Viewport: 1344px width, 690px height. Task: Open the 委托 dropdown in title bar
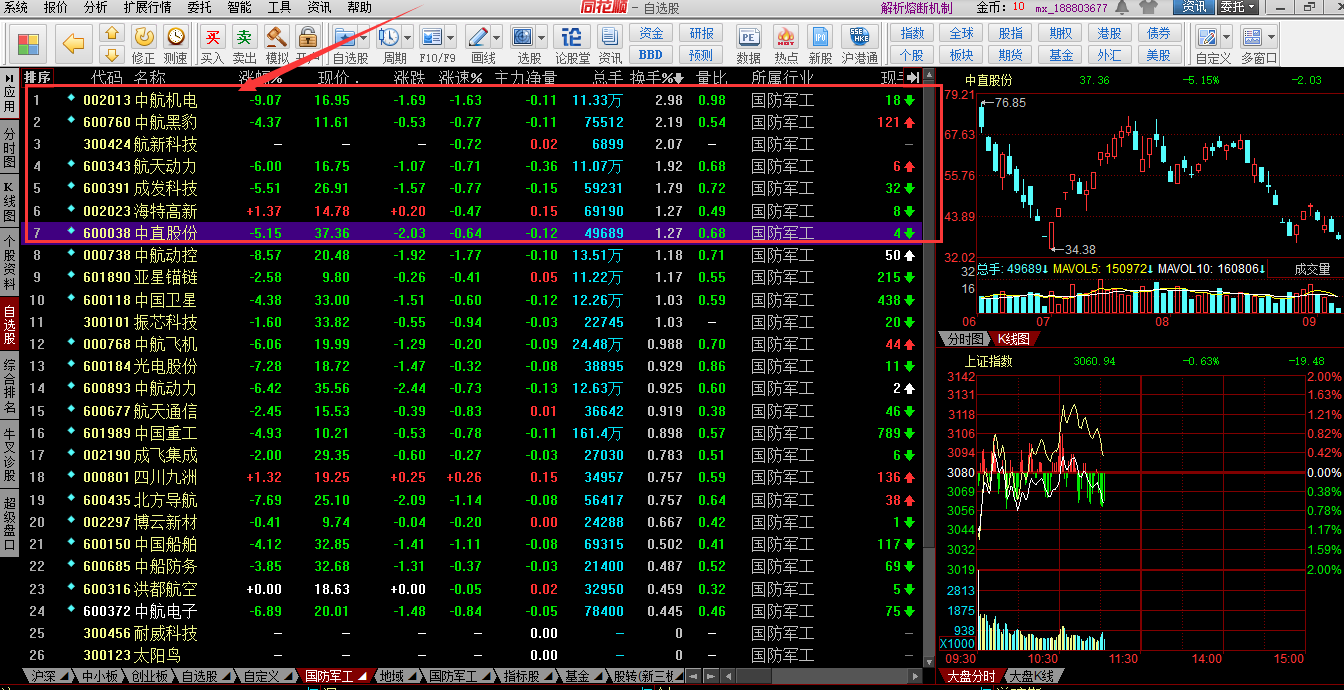click(1237, 7)
